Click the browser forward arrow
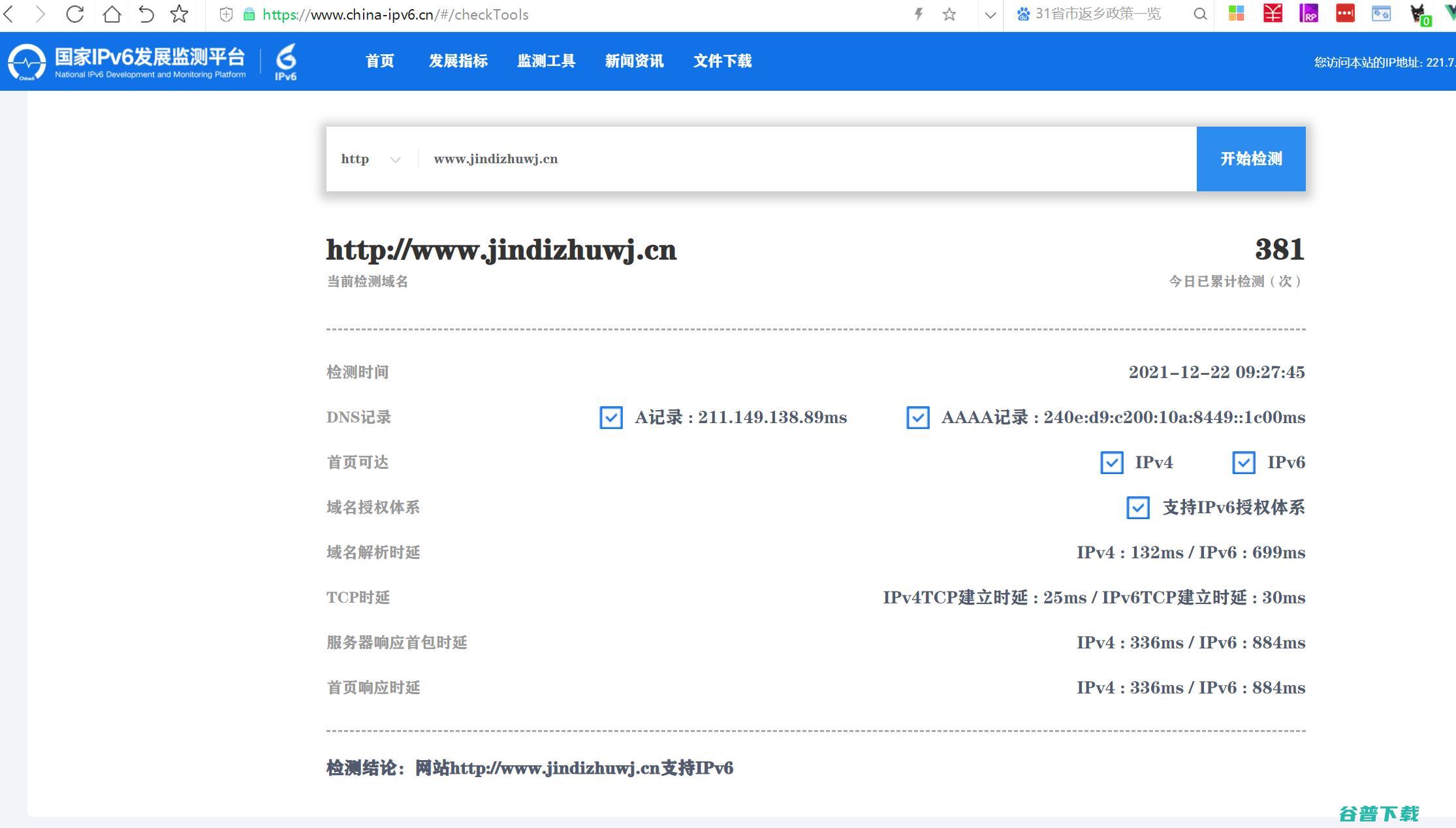Viewport: 1456px width, 828px height. click(x=40, y=14)
